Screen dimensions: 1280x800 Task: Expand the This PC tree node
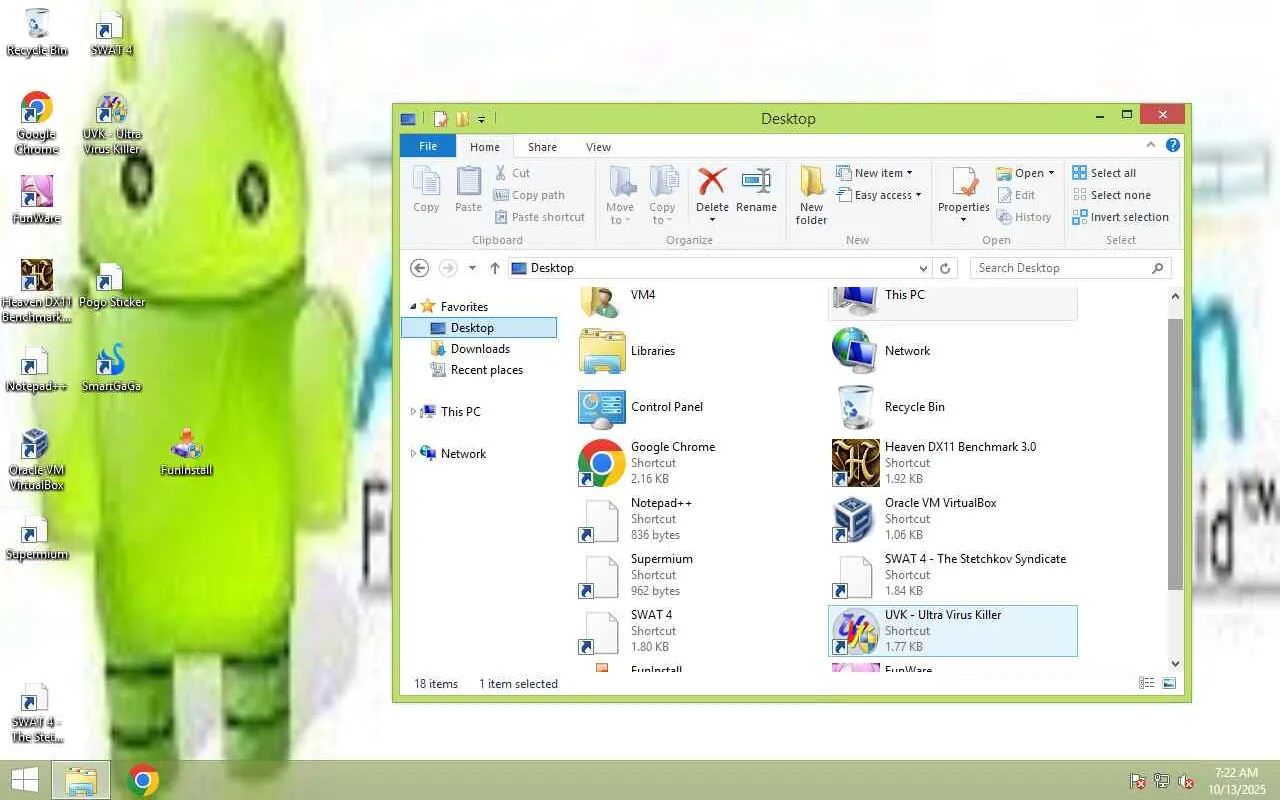413,412
